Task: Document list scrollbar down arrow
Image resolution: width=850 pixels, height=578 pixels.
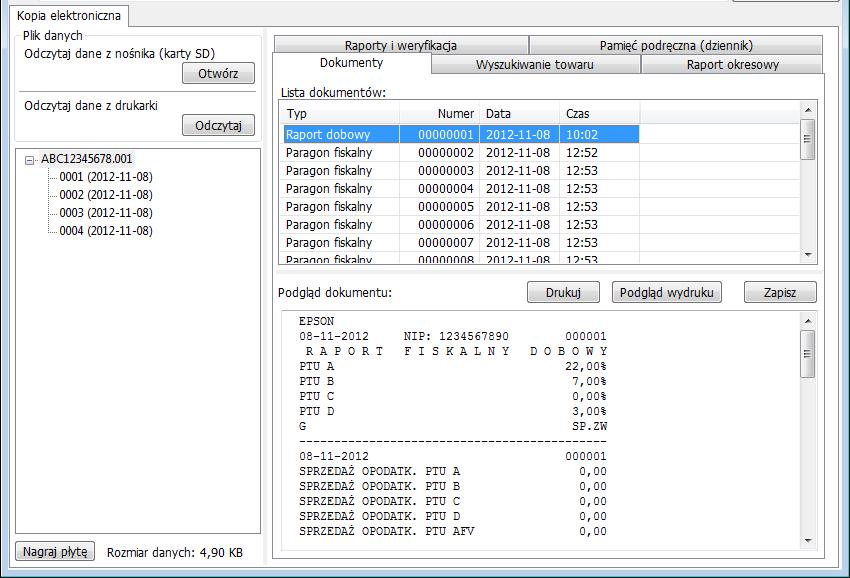Action: [808, 255]
